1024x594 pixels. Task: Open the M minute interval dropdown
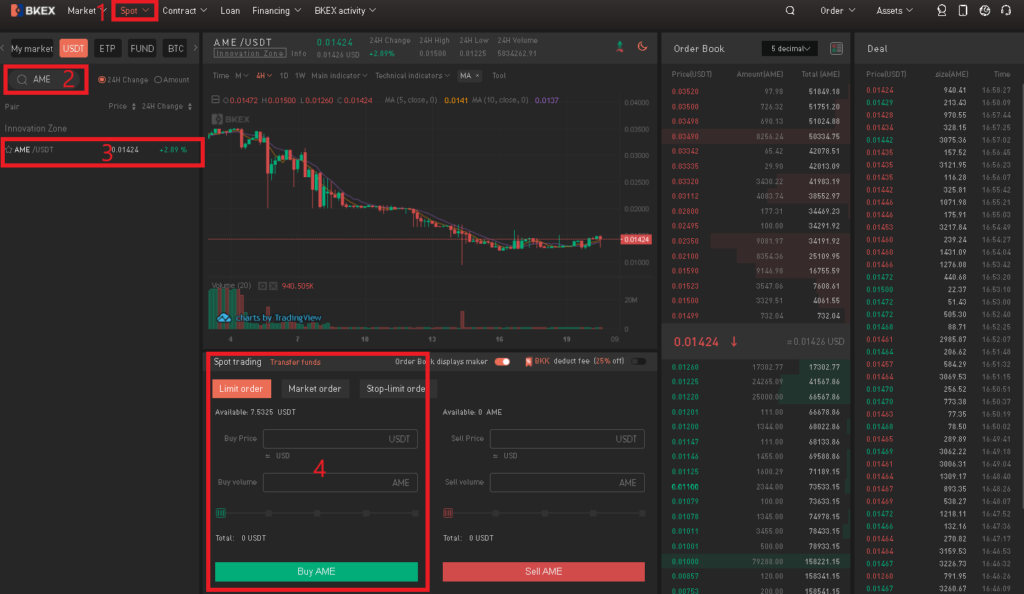242,76
